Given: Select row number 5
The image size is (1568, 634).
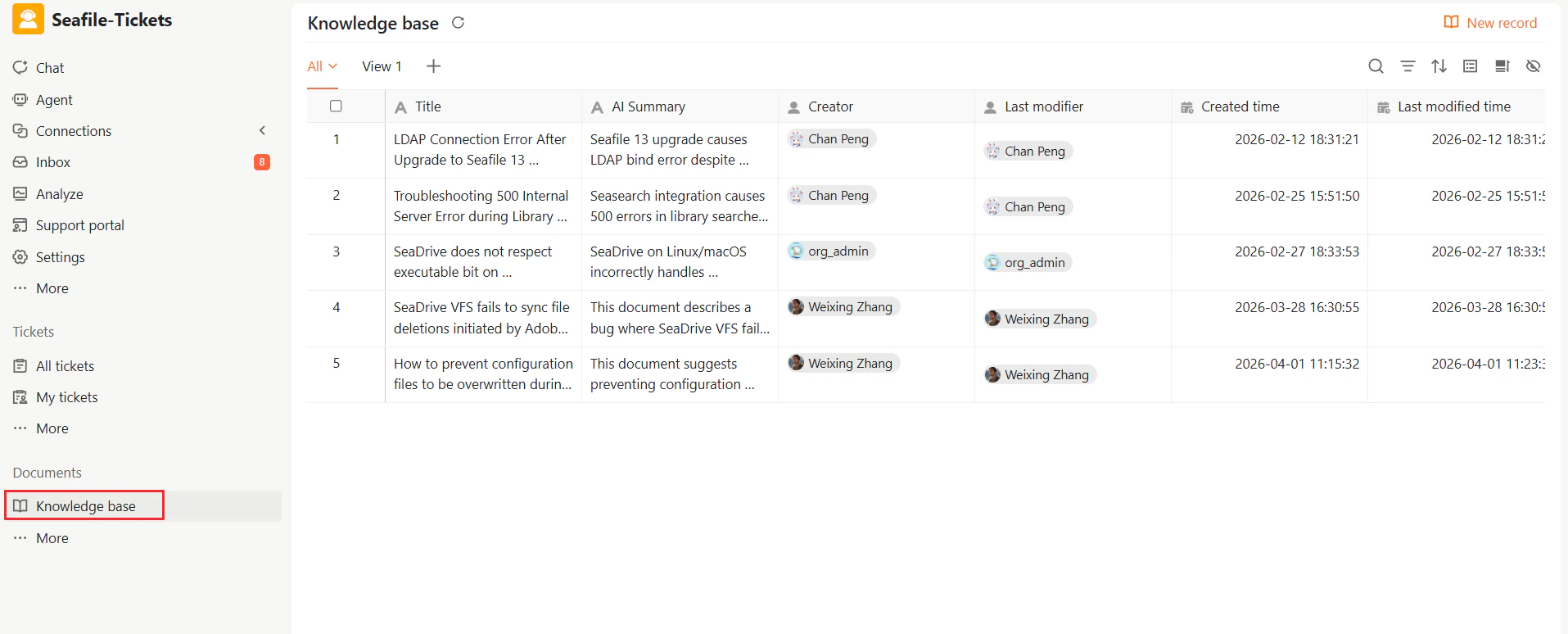Looking at the screenshot, I should [336, 364].
